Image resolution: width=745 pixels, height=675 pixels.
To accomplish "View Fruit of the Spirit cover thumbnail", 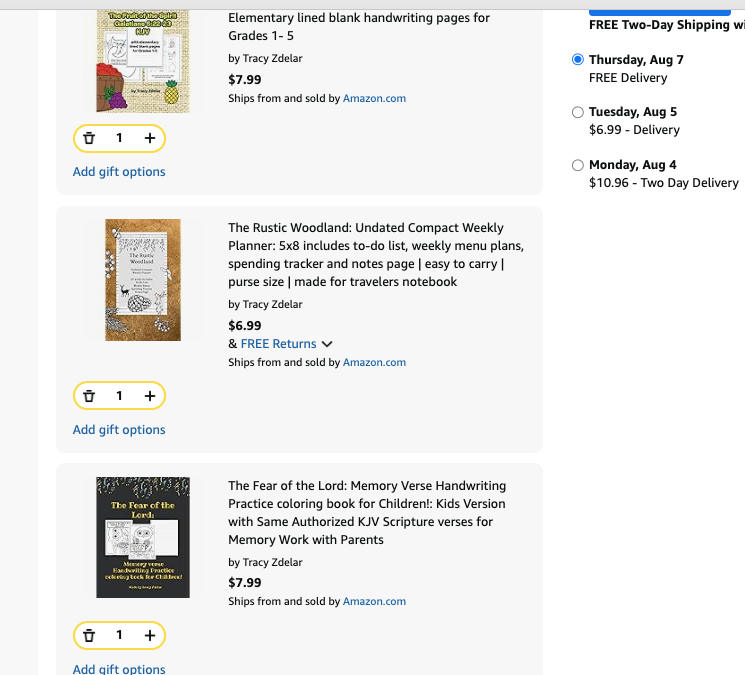I will 143,61.
